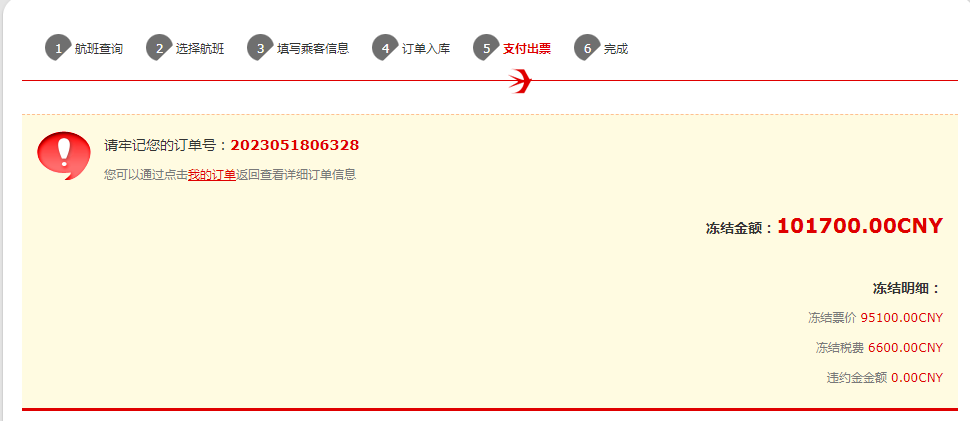This screenshot has height=421, width=970.
Task: Select the 航班查询 step label
Action: coord(98,49)
